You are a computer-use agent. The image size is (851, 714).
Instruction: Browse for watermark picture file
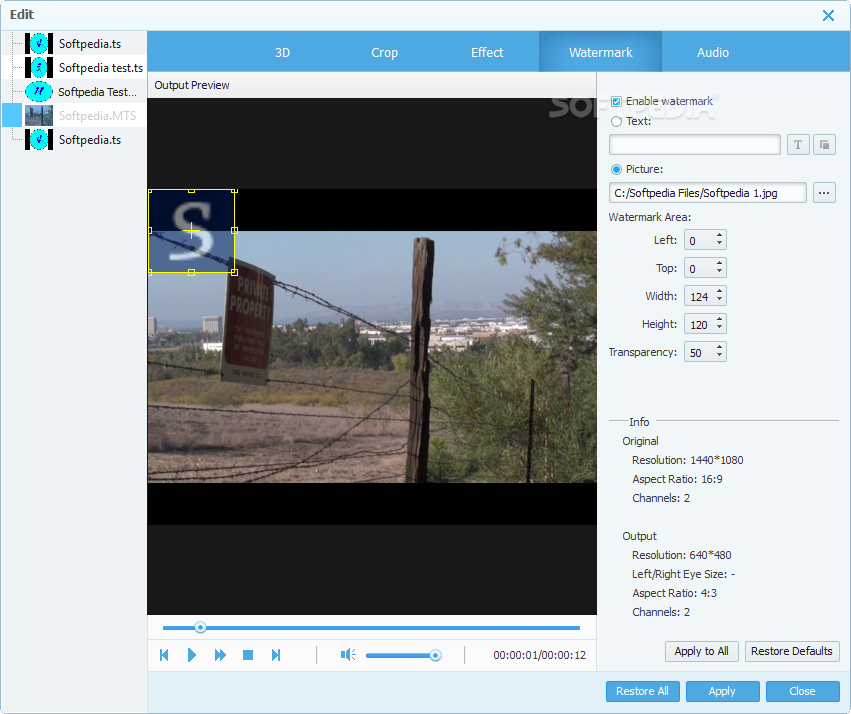[824, 193]
